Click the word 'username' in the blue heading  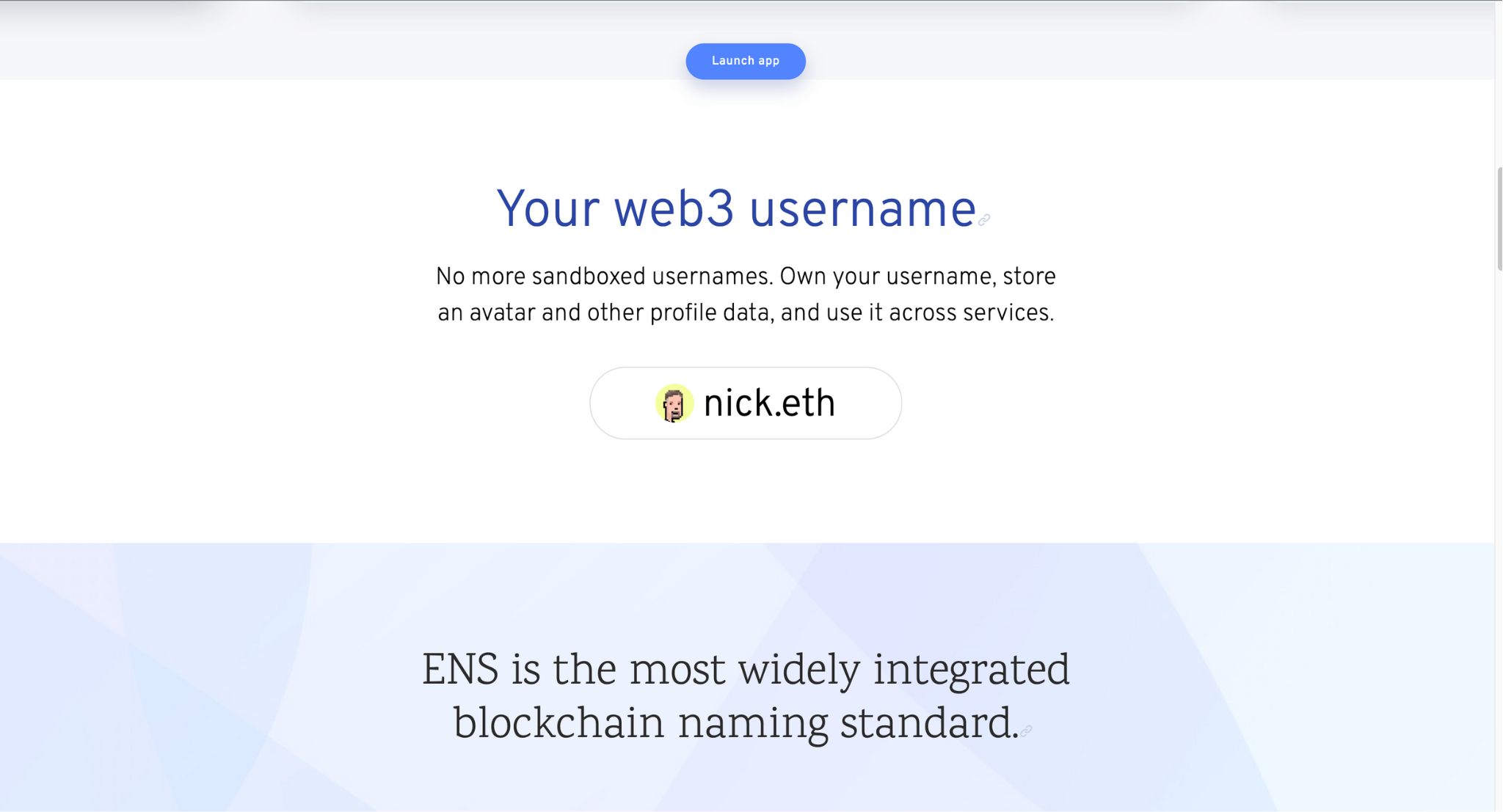coord(862,210)
